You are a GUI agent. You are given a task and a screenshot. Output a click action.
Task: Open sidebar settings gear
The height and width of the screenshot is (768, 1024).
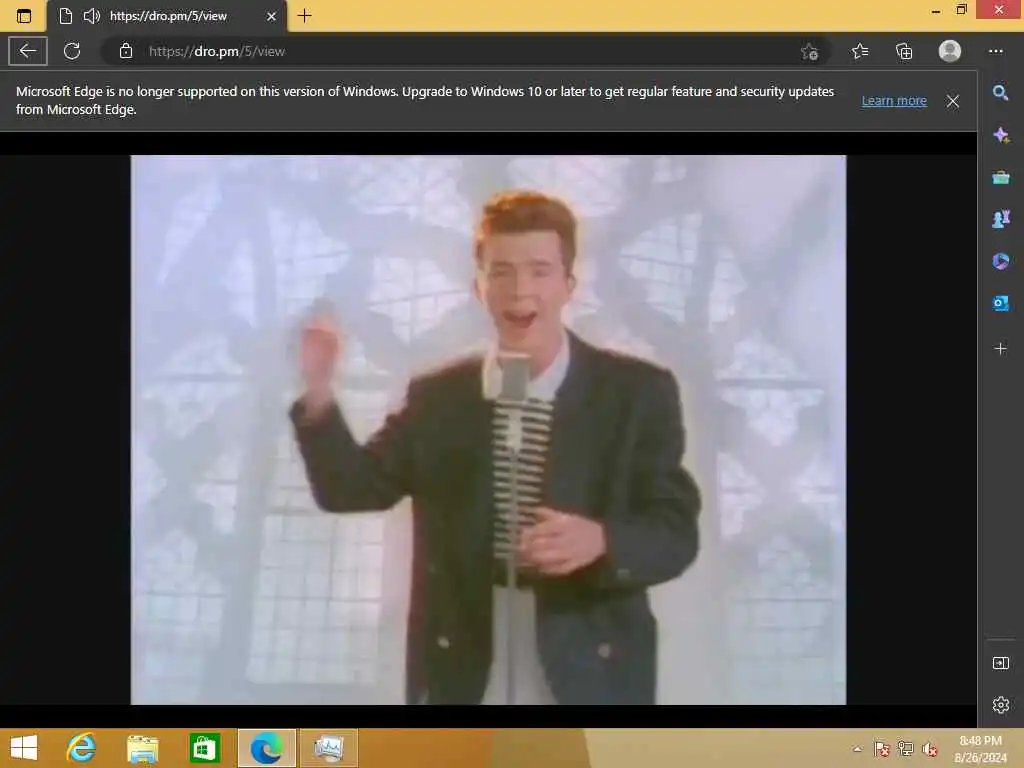tap(1000, 705)
